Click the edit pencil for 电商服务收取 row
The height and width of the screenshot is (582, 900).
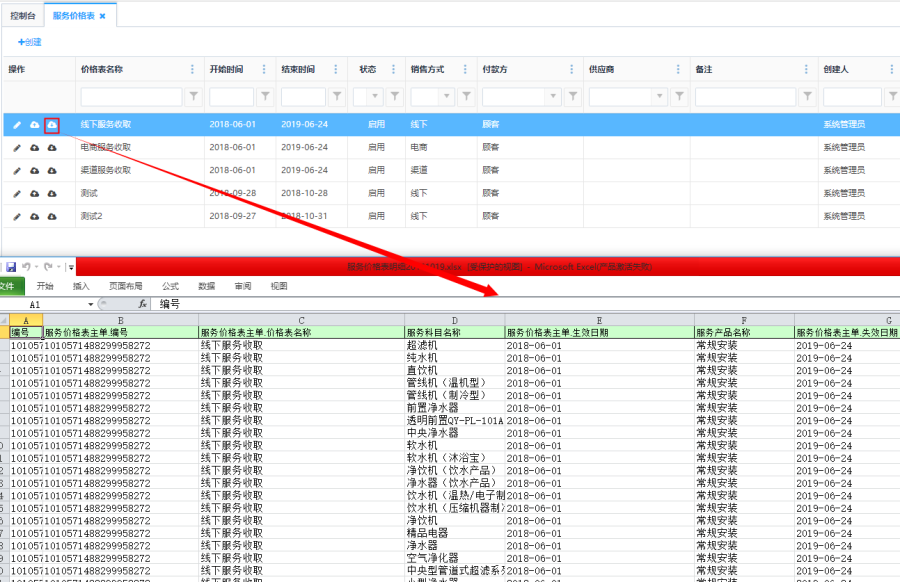[x=16, y=148]
